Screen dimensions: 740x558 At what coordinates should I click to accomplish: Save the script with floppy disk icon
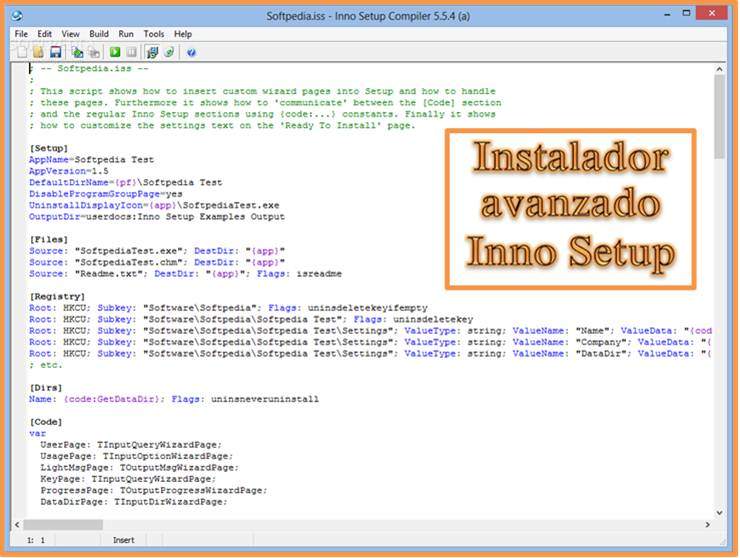(x=56, y=52)
